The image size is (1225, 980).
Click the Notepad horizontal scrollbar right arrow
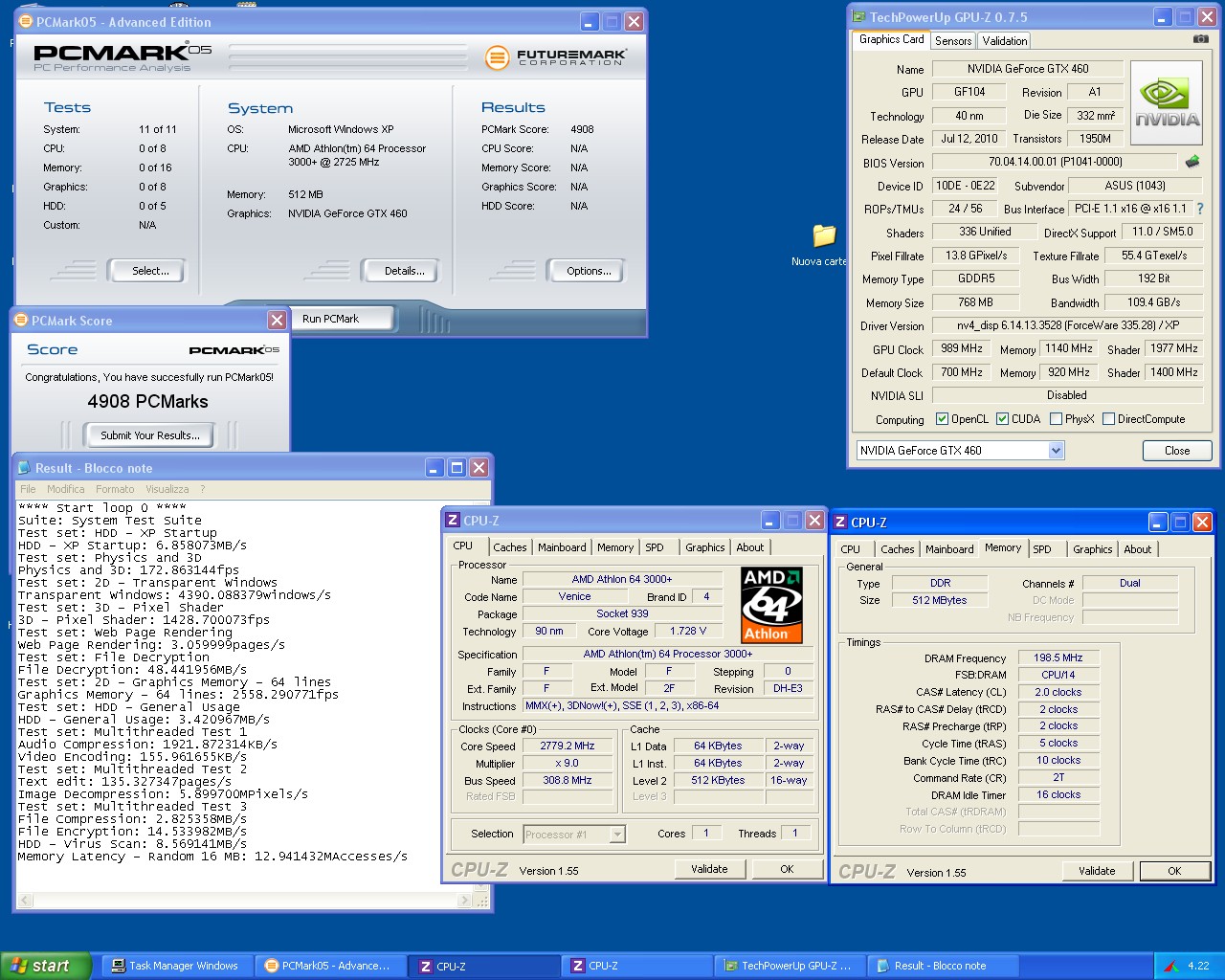(465, 901)
